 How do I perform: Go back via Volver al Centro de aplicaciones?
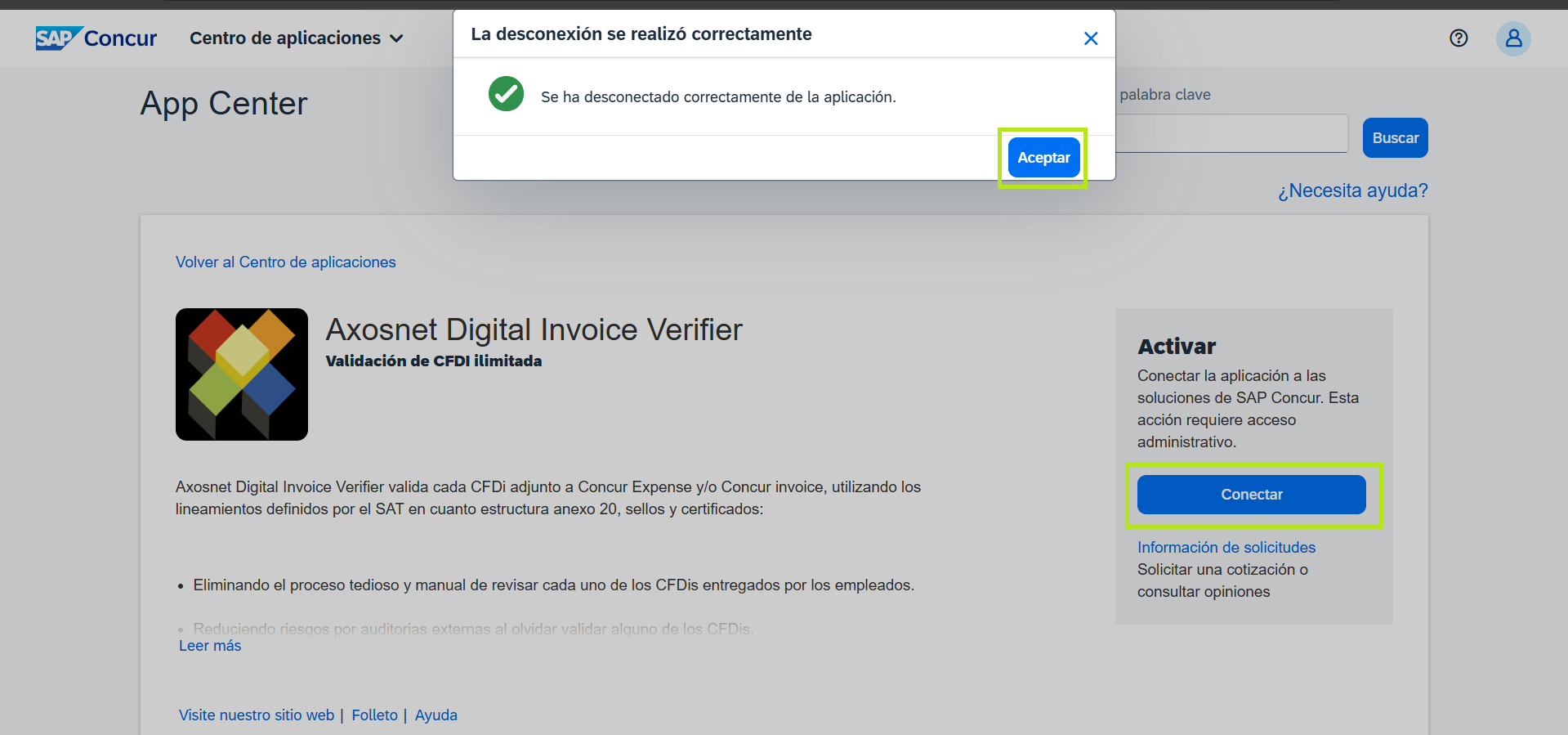point(285,262)
